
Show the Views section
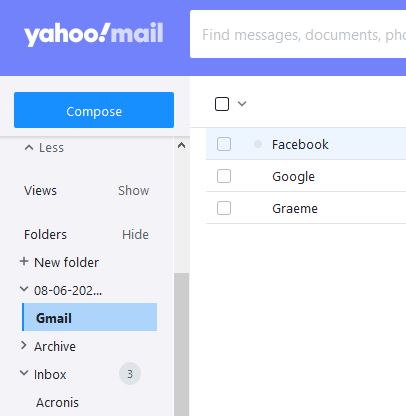tap(134, 191)
